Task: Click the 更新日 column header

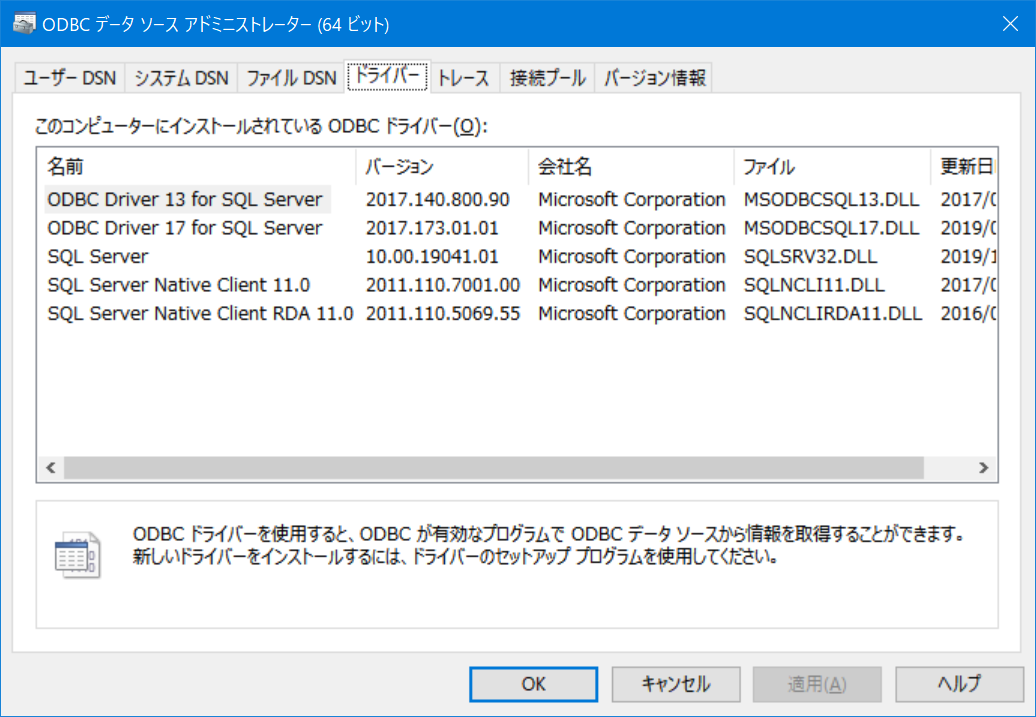Action: click(964, 167)
